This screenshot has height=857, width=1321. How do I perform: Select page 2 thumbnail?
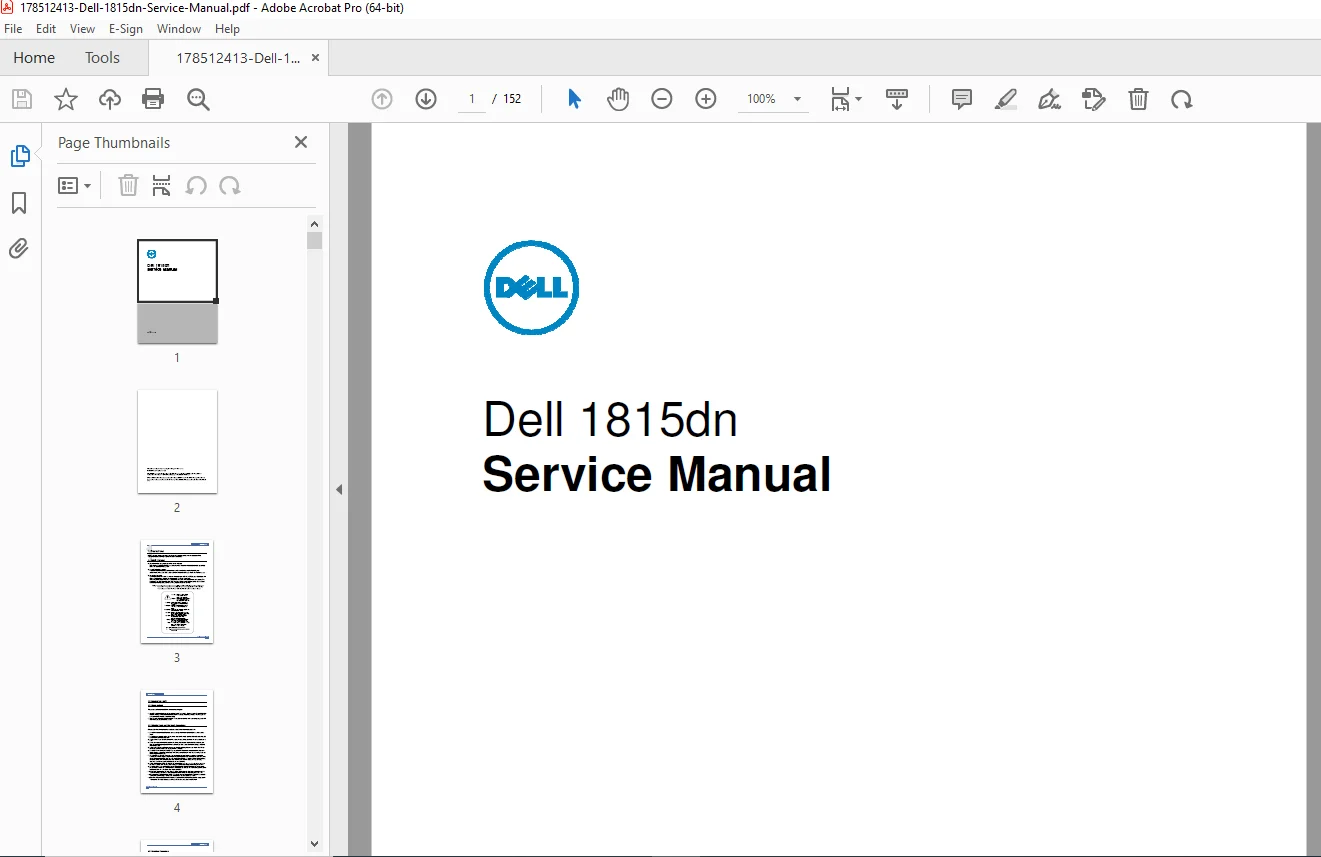tap(177, 441)
